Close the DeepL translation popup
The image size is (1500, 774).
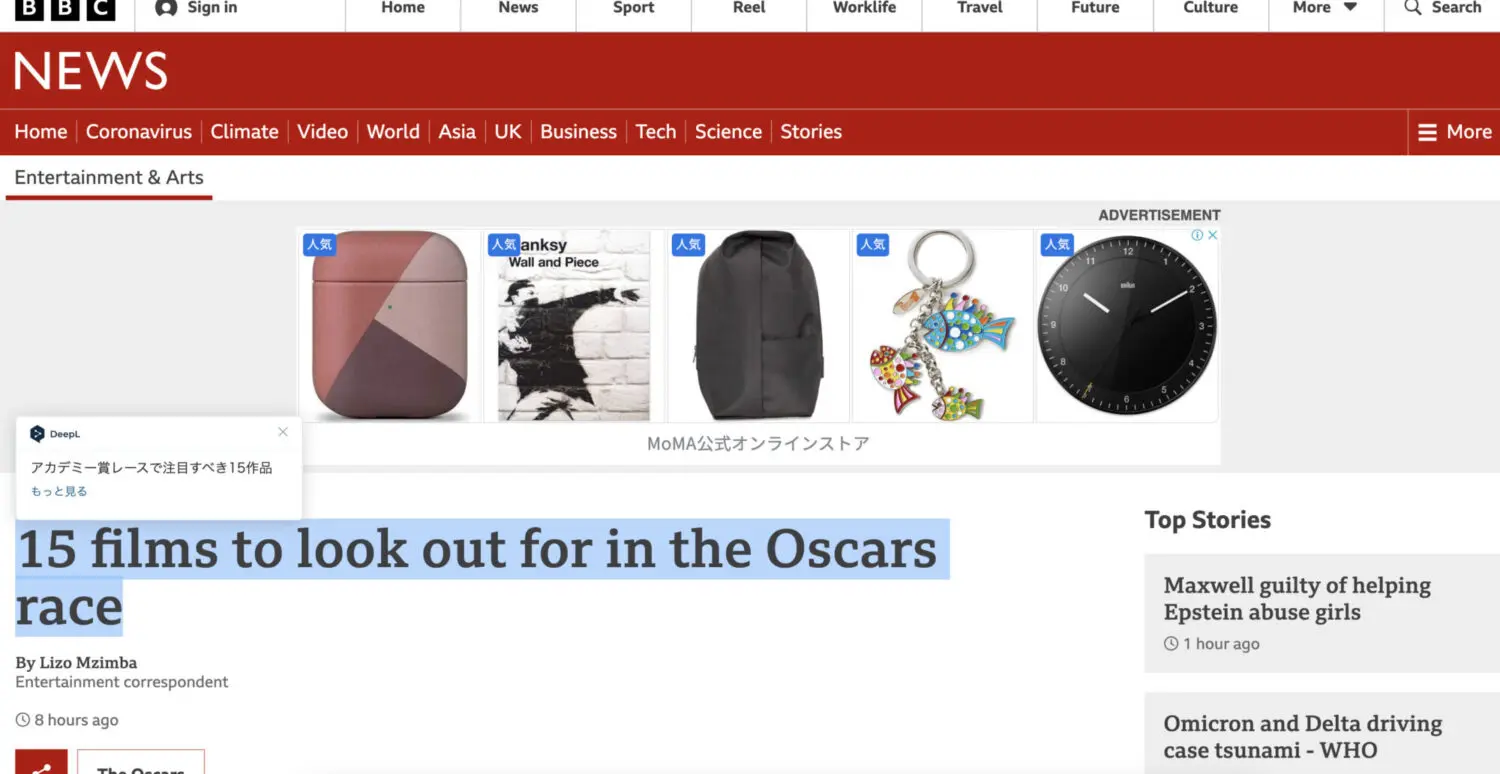pyautogui.click(x=283, y=432)
